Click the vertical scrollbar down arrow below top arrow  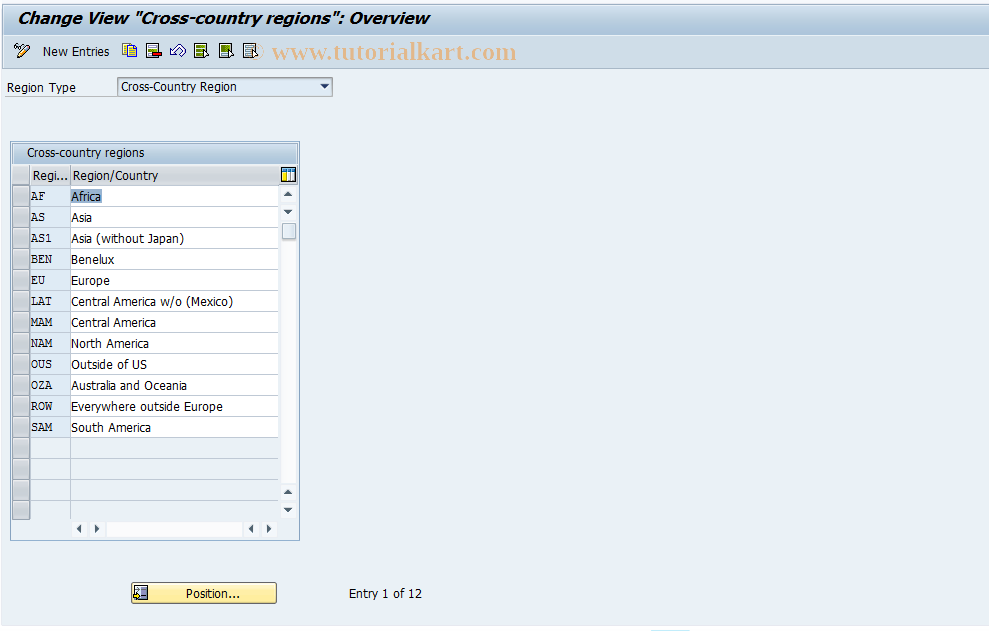[x=288, y=212]
